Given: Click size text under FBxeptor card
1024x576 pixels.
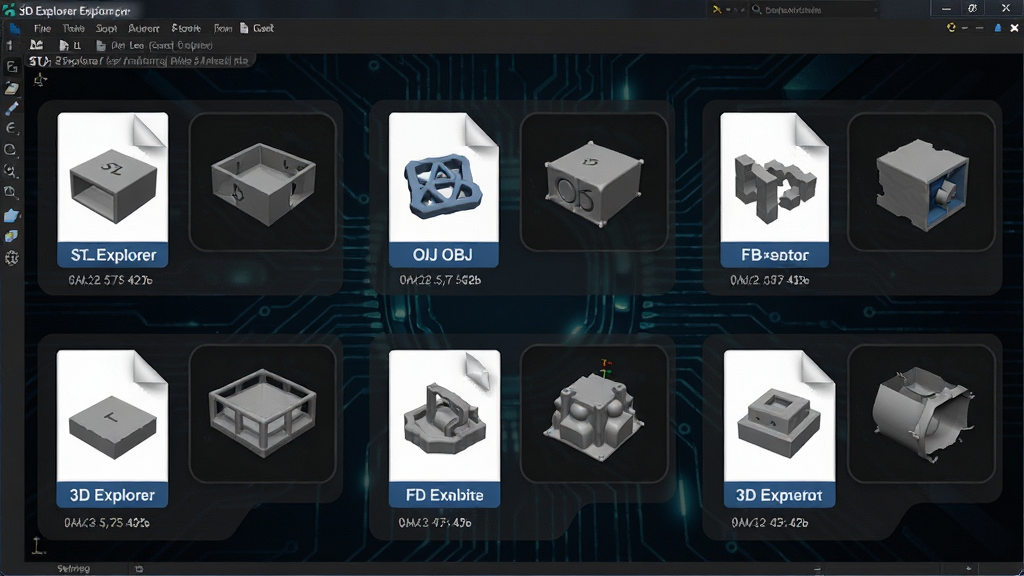Looking at the screenshot, I should tap(769, 280).
